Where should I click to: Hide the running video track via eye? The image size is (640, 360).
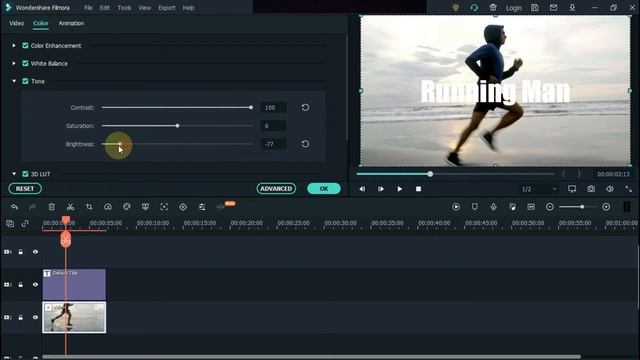pyautogui.click(x=36, y=317)
